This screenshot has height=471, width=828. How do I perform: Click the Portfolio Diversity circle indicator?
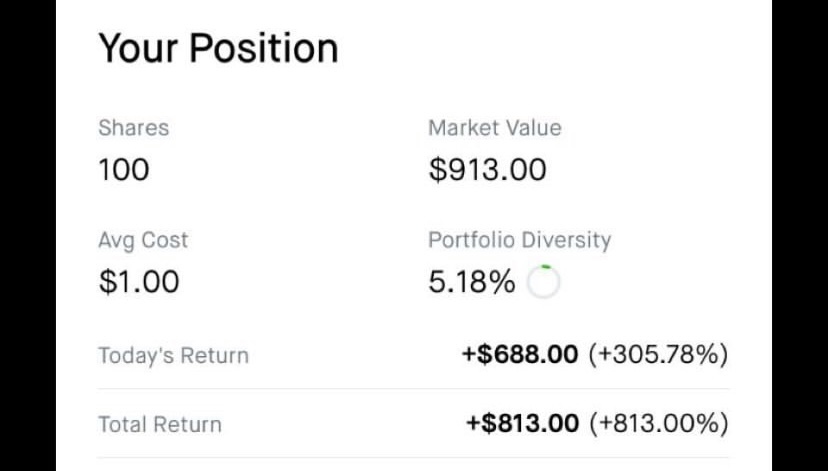[x=543, y=284]
